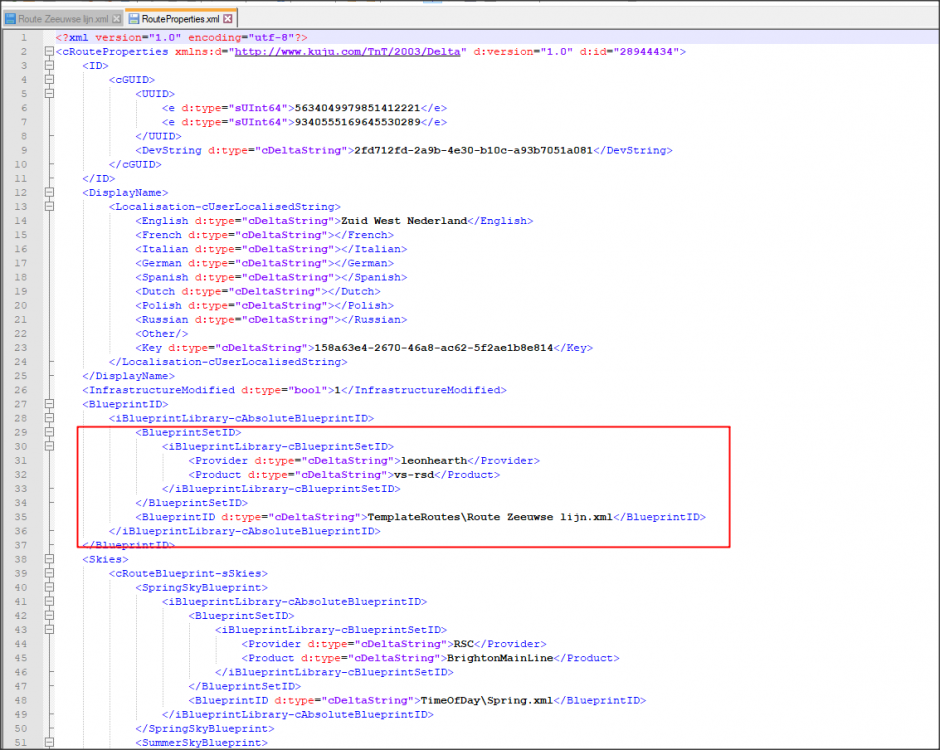Image resolution: width=940 pixels, height=750 pixels.
Task: Fold the cGUID block on line 4
Action: pos(47,80)
